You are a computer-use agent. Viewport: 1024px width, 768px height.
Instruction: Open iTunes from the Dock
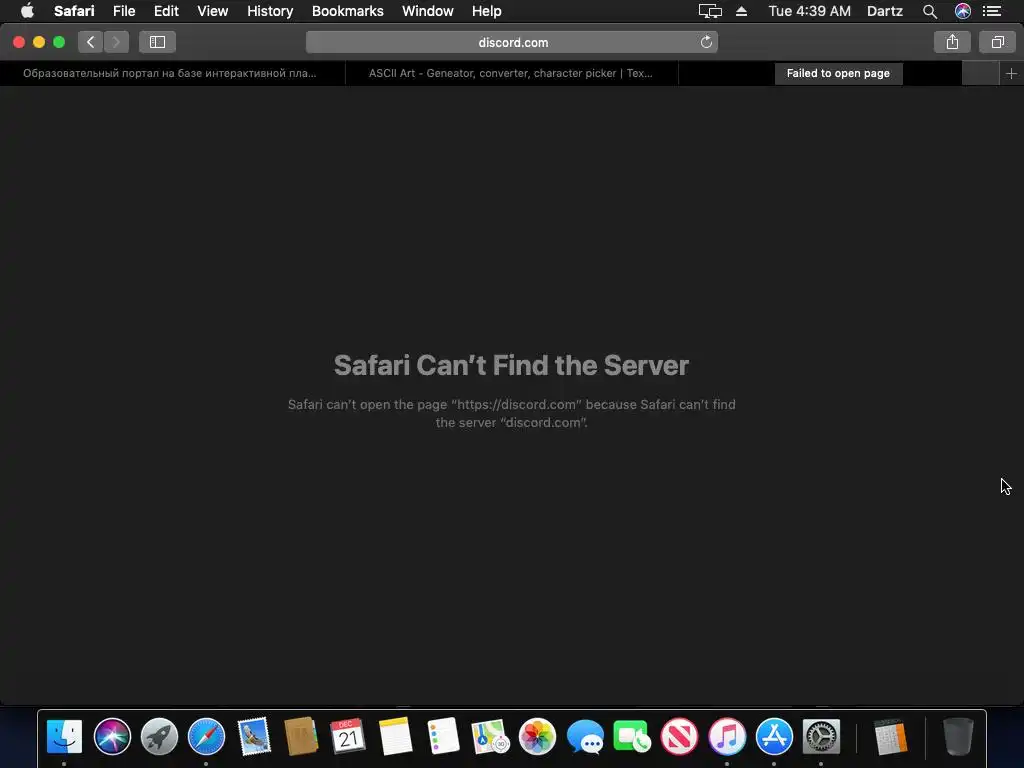pyautogui.click(x=727, y=736)
